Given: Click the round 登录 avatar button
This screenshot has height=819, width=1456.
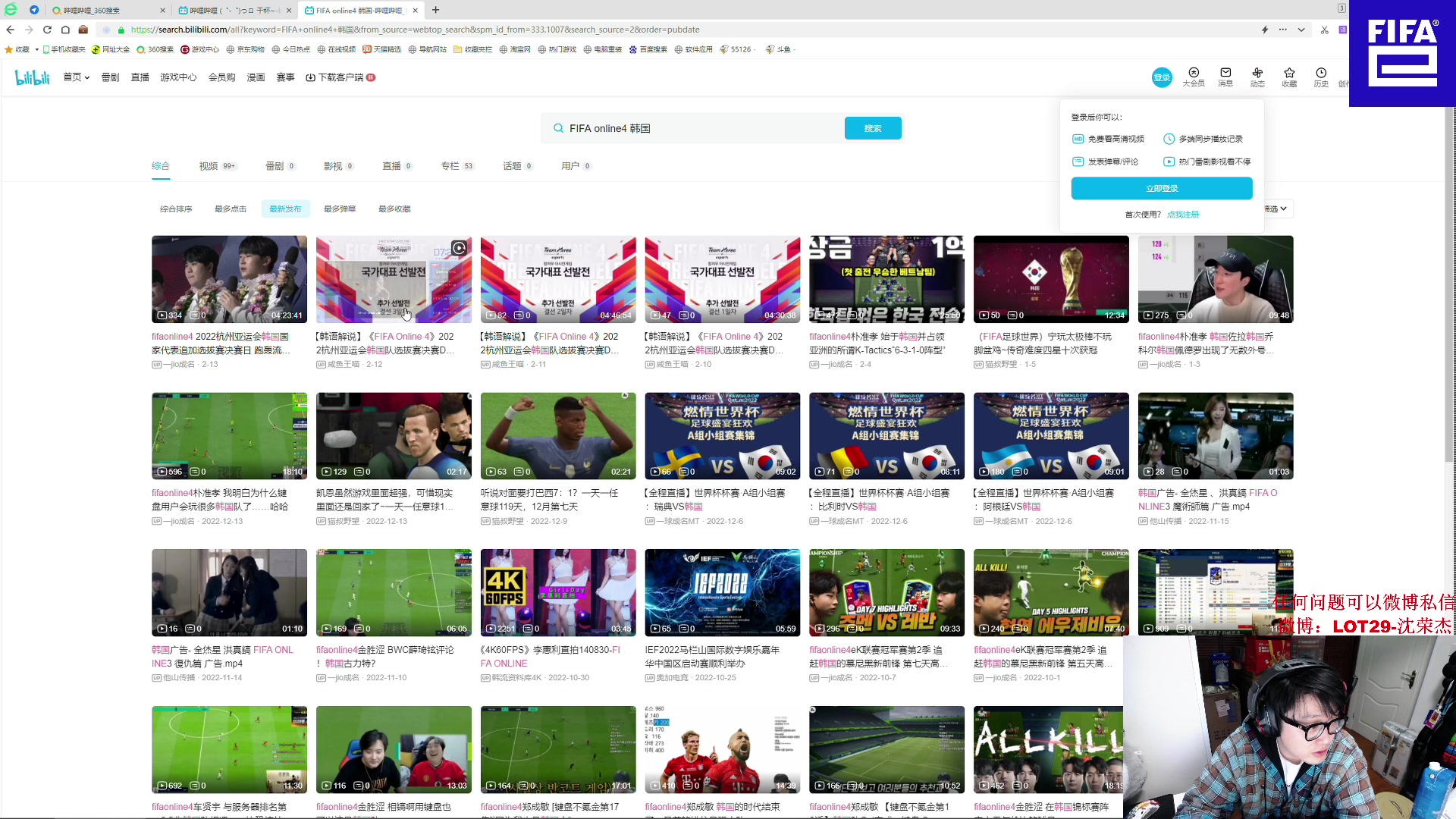Looking at the screenshot, I should 1162,77.
